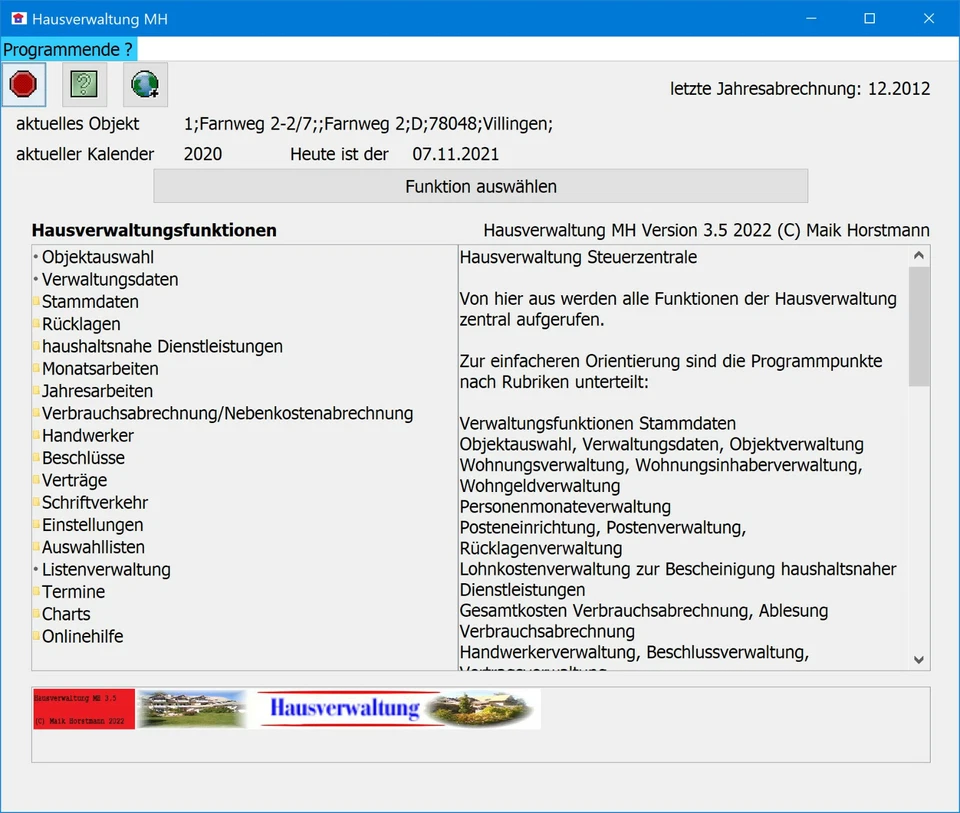
Task: Click the yellow folder icon beside Charts
Action: (x=35, y=614)
